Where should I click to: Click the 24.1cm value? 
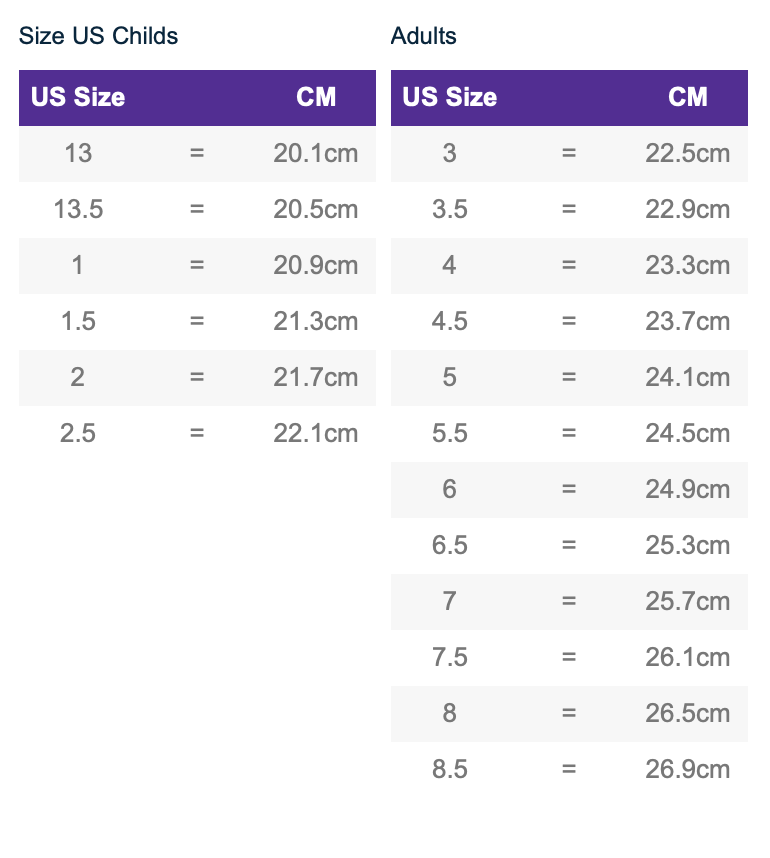(687, 377)
